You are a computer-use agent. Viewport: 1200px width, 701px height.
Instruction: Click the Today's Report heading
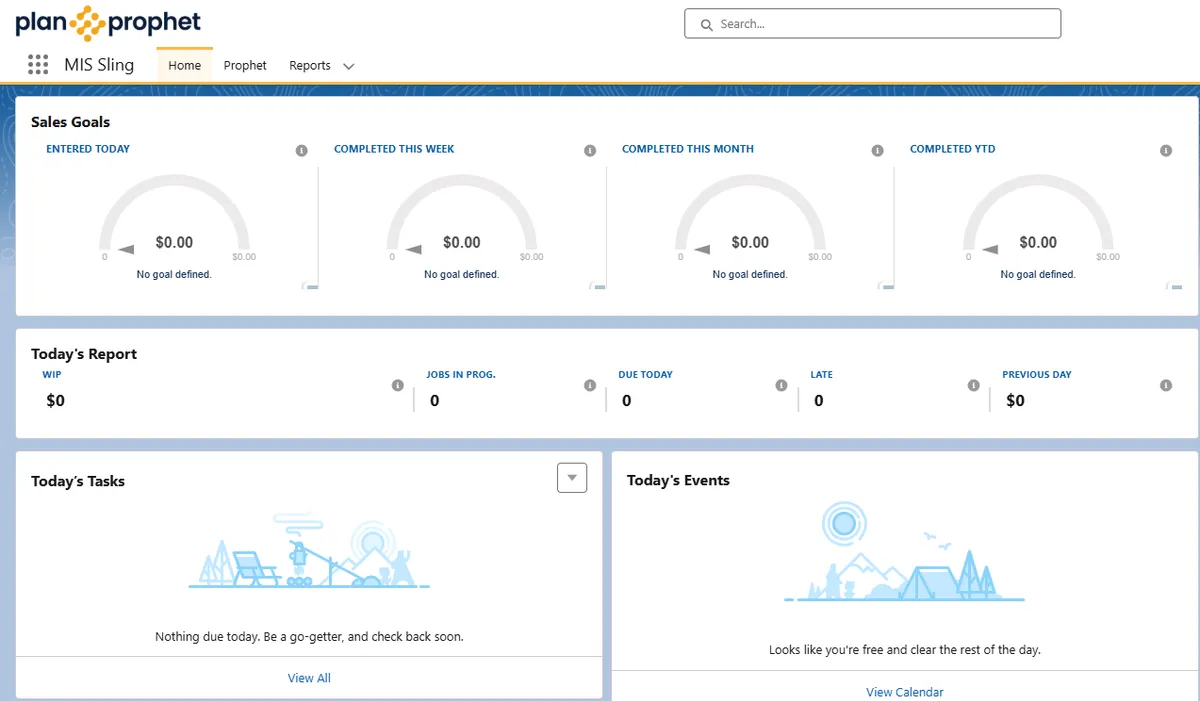point(84,354)
